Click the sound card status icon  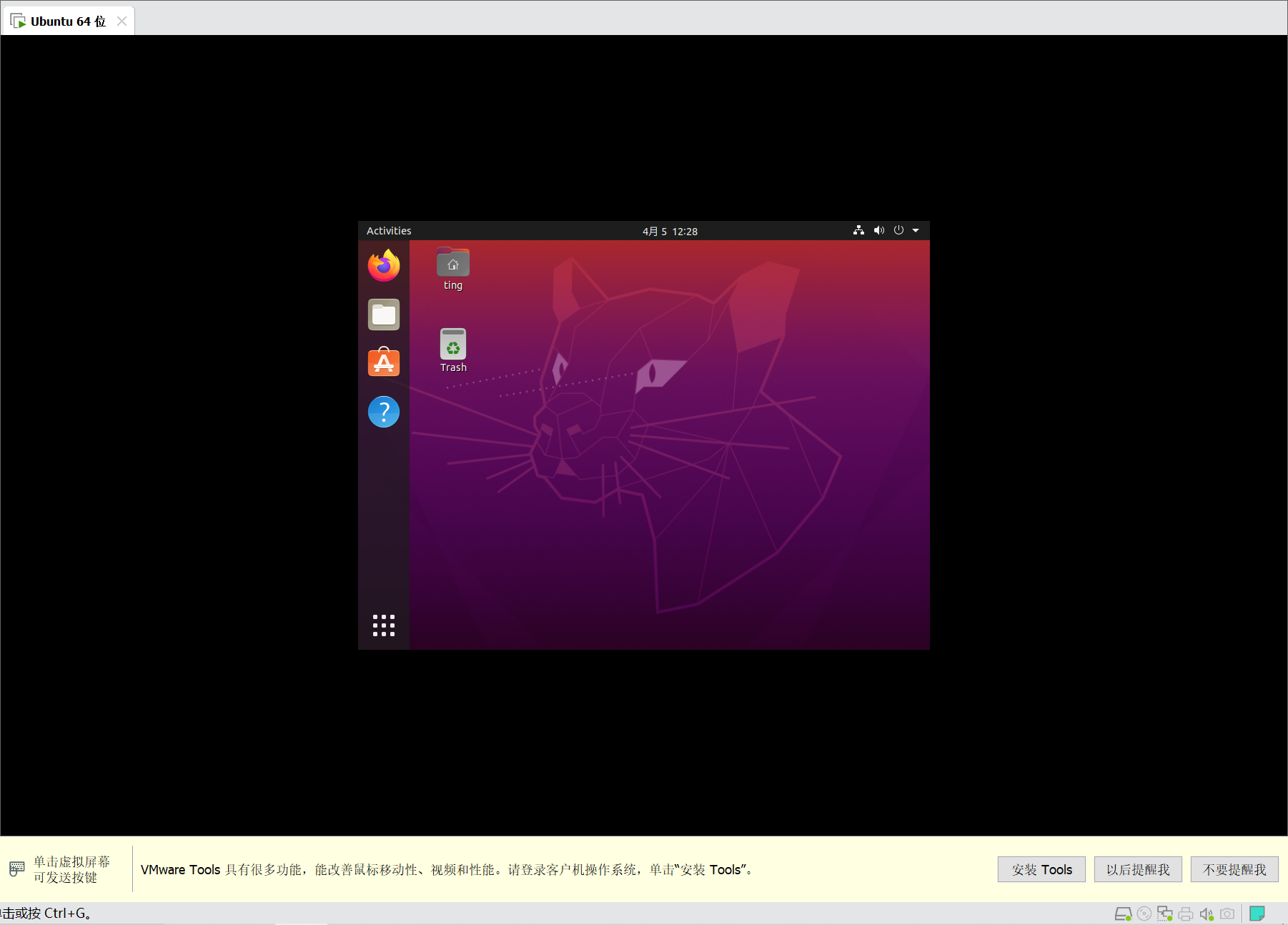coord(1207,914)
